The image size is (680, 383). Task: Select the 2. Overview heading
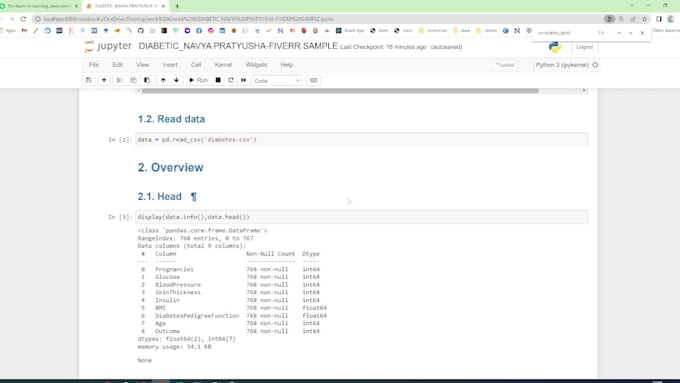coord(170,167)
